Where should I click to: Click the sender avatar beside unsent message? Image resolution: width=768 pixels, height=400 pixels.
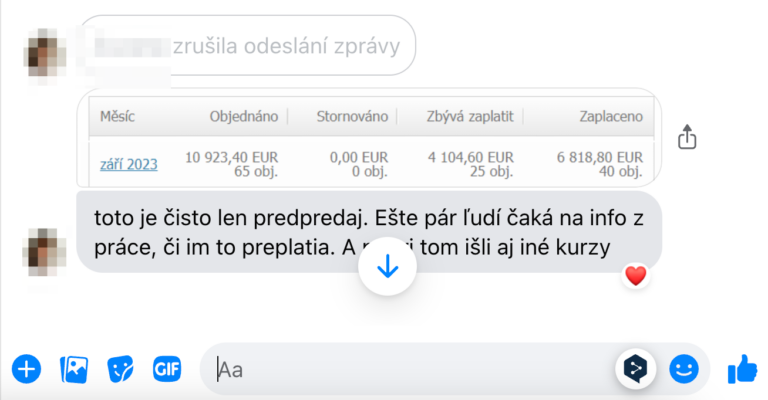(x=44, y=47)
